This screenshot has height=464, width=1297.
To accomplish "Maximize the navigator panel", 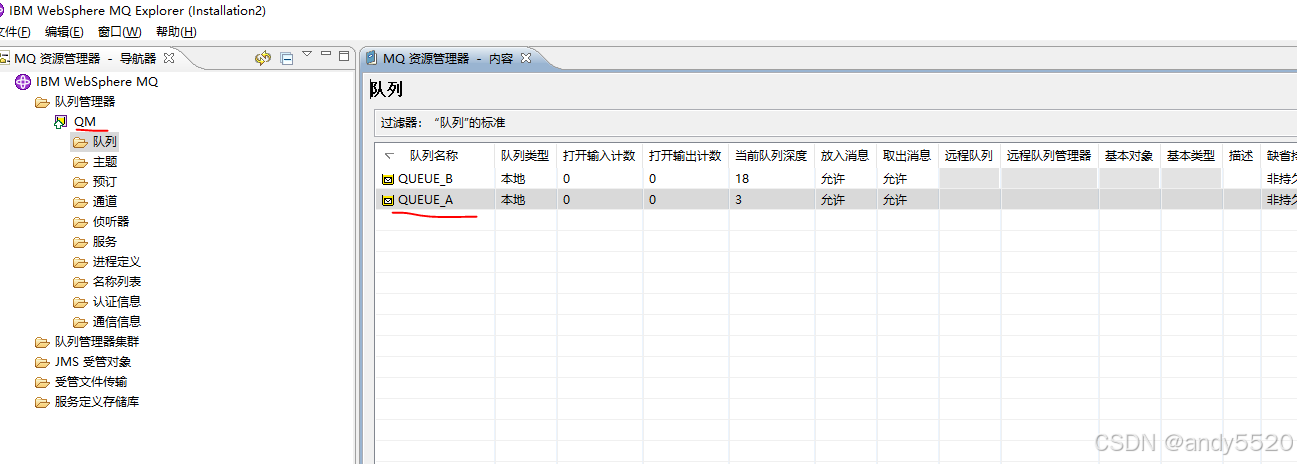I will tap(344, 55).
